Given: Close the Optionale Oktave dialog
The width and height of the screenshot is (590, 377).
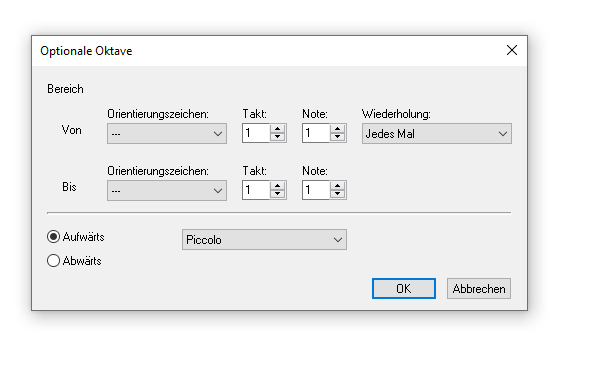Looking at the screenshot, I should [x=512, y=50].
